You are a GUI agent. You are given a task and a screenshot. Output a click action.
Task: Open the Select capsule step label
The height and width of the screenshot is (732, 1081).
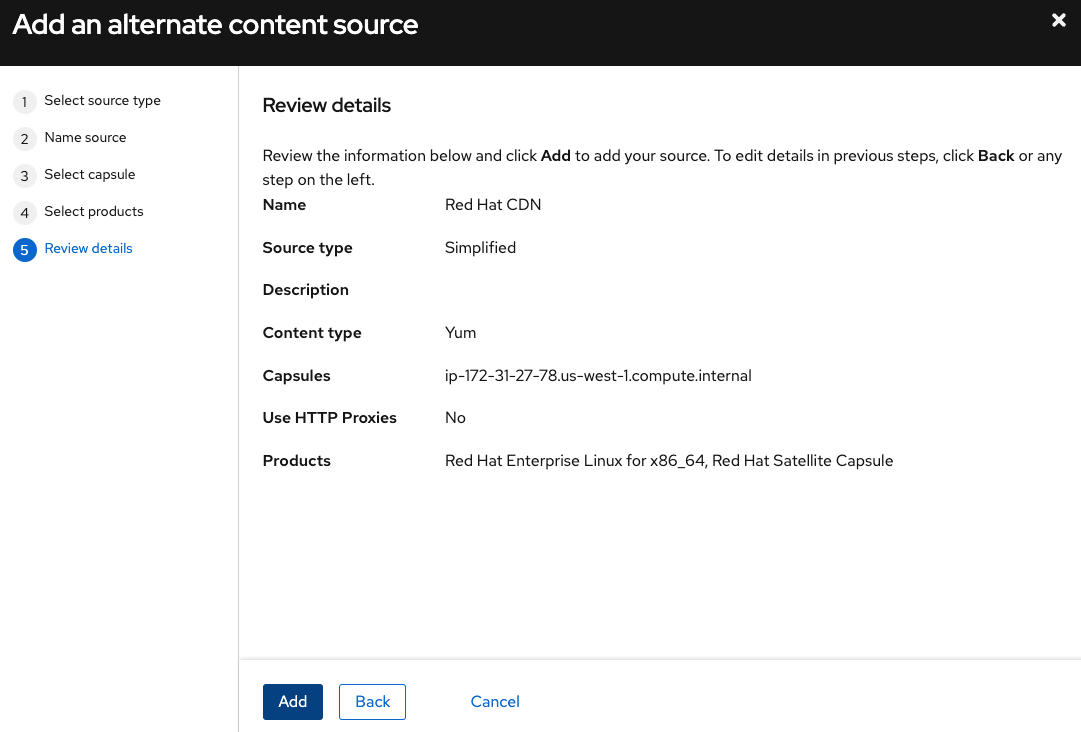[89, 175]
